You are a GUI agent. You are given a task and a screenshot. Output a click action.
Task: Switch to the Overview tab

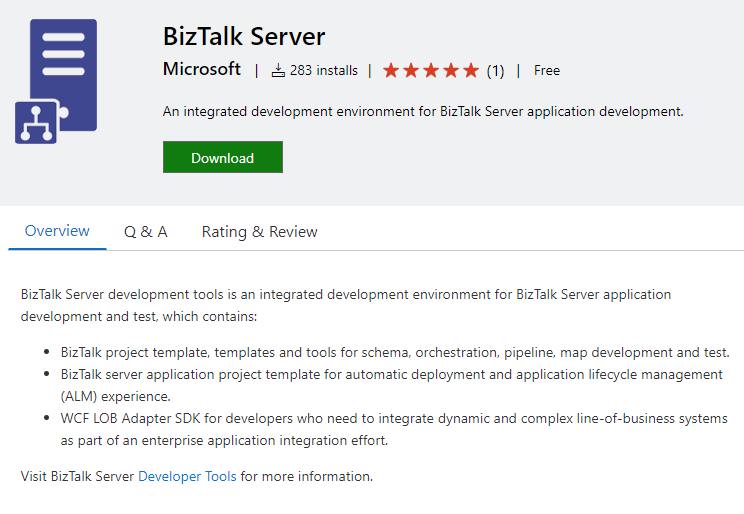[x=57, y=231]
